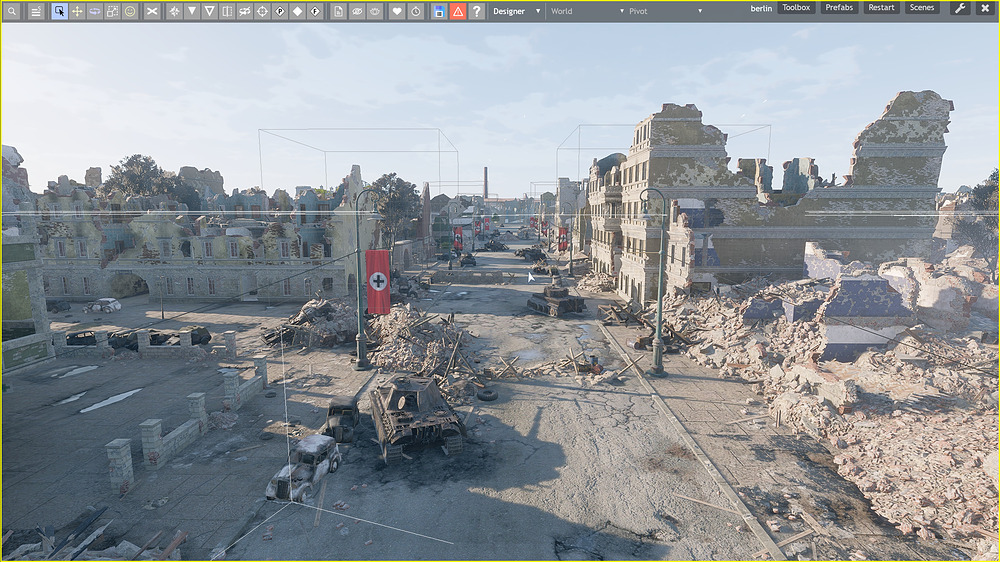Click the diamond F icon
Screen dimensions: 1000x562
click(x=315, y=11)
